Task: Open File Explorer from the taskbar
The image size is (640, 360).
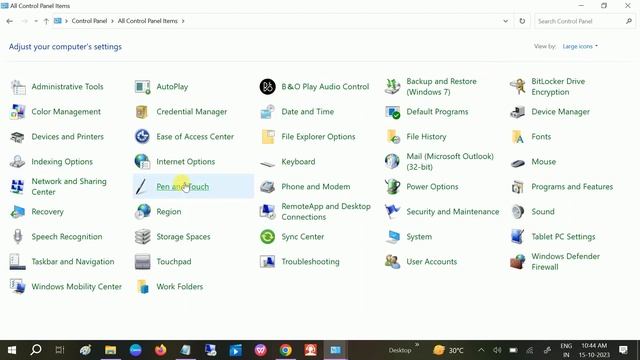Action: [111, 350]
